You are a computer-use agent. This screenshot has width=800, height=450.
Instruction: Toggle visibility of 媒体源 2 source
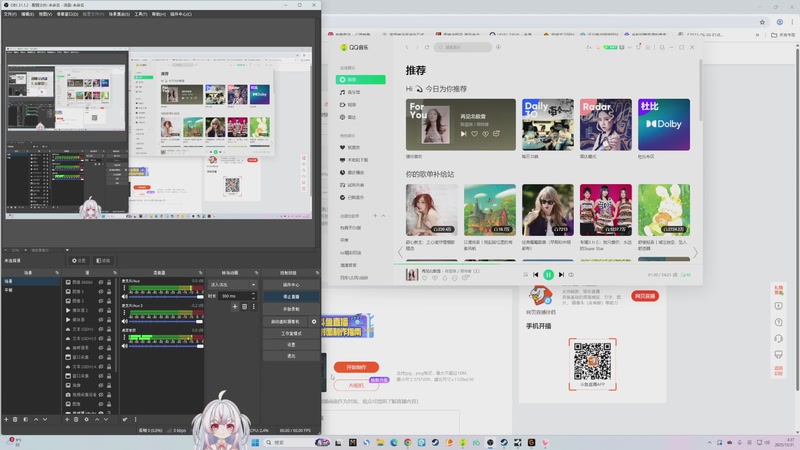tap(101, 310)
